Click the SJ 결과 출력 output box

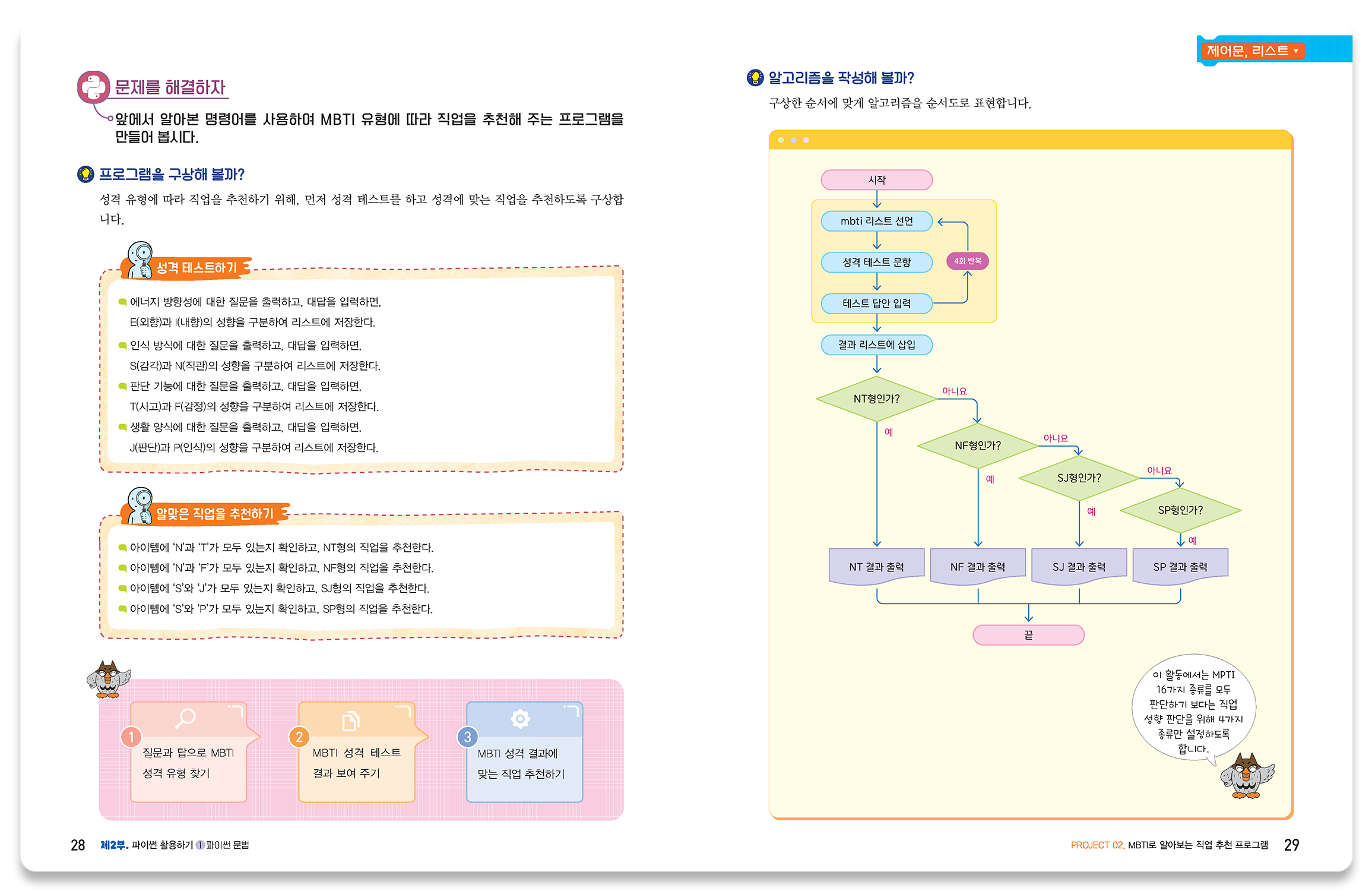[1079, 566]
